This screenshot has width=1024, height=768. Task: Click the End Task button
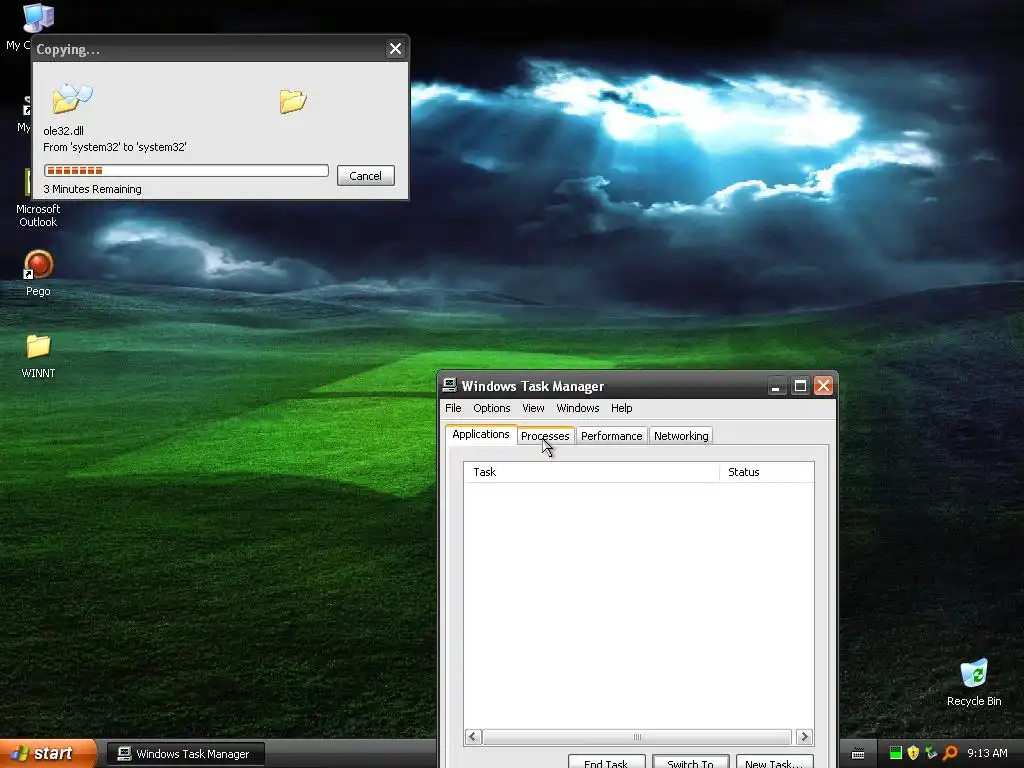coord(607,762)
